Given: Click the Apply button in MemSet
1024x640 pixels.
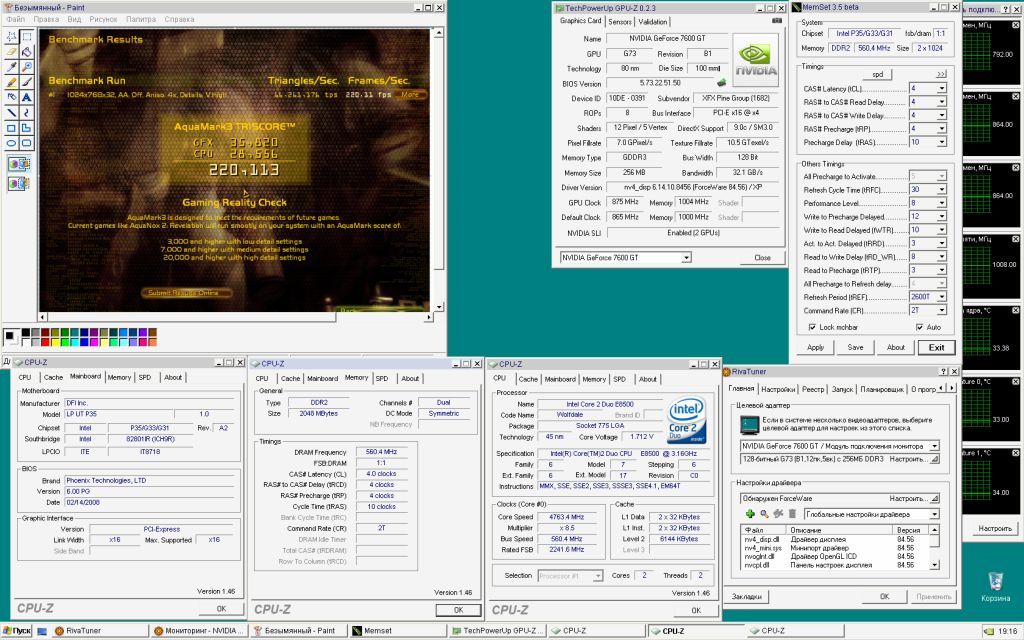Looking at the screenshot, I should click(x=815, y=347).
